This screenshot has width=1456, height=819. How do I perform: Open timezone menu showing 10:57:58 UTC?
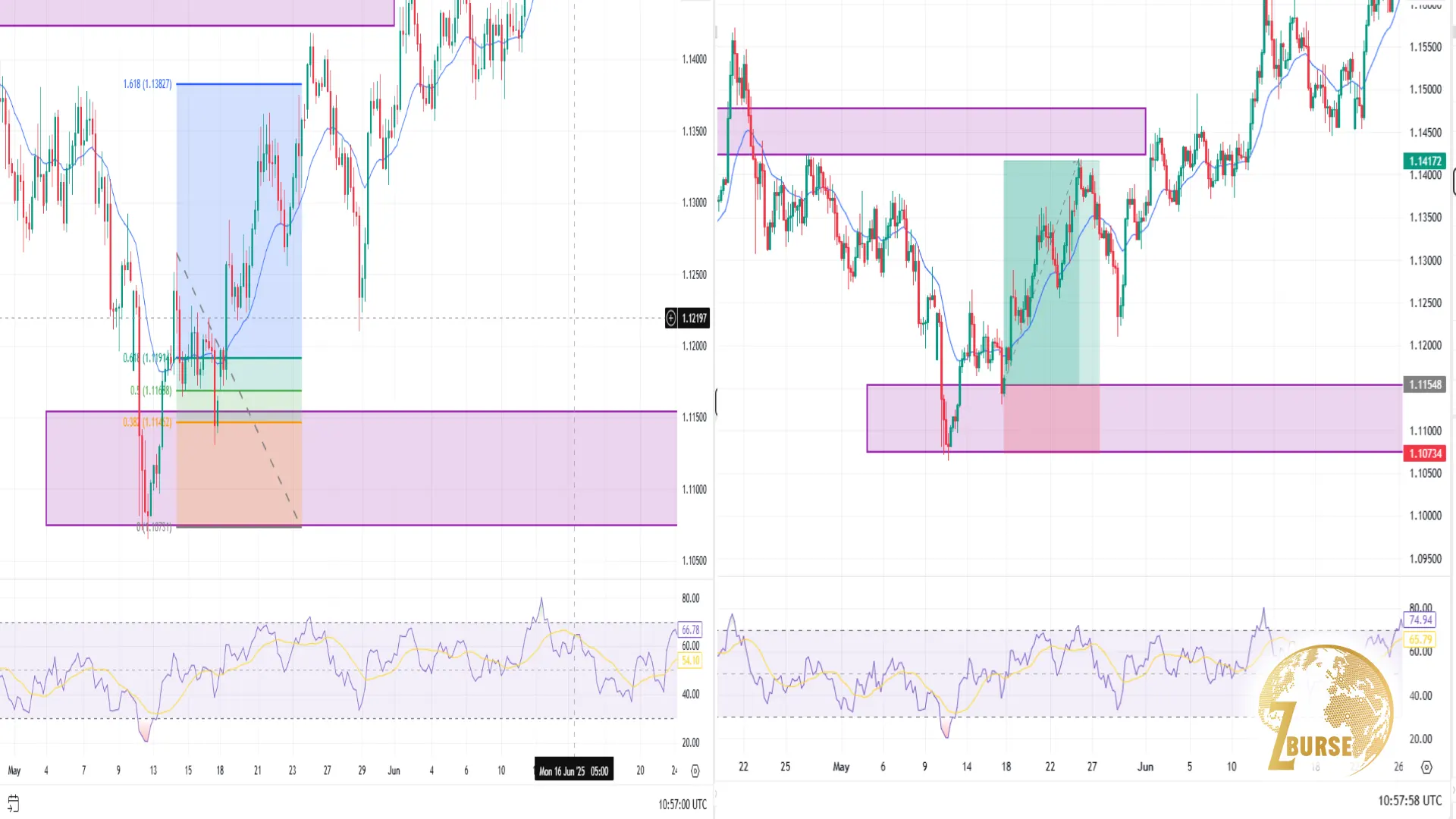pyautogui.click(x=1409, y=801)
